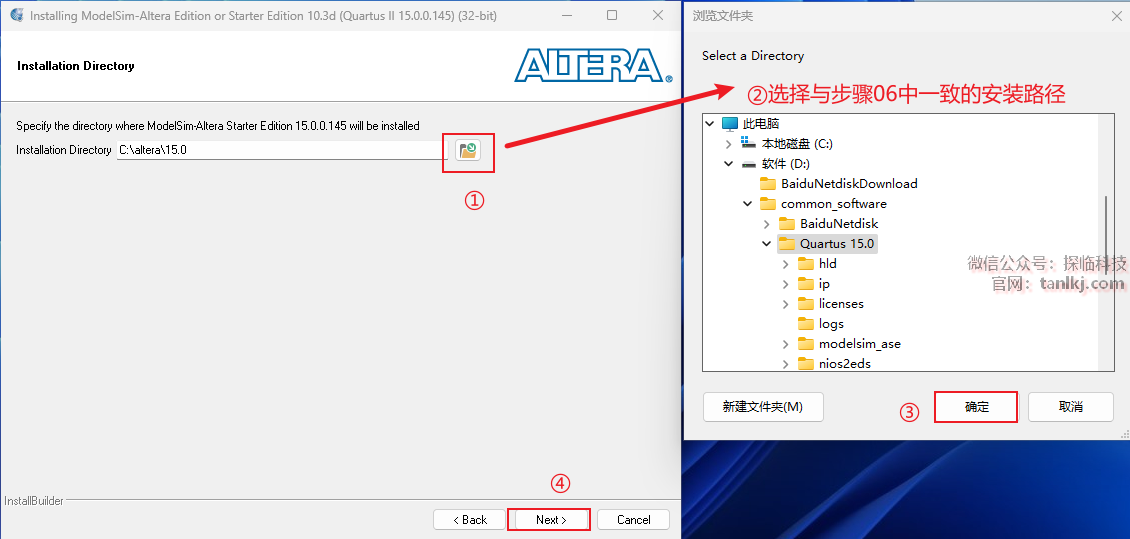Expand the nios2eds folder
This screenshot has width=1130, height=539.
[x=786, y=364]
